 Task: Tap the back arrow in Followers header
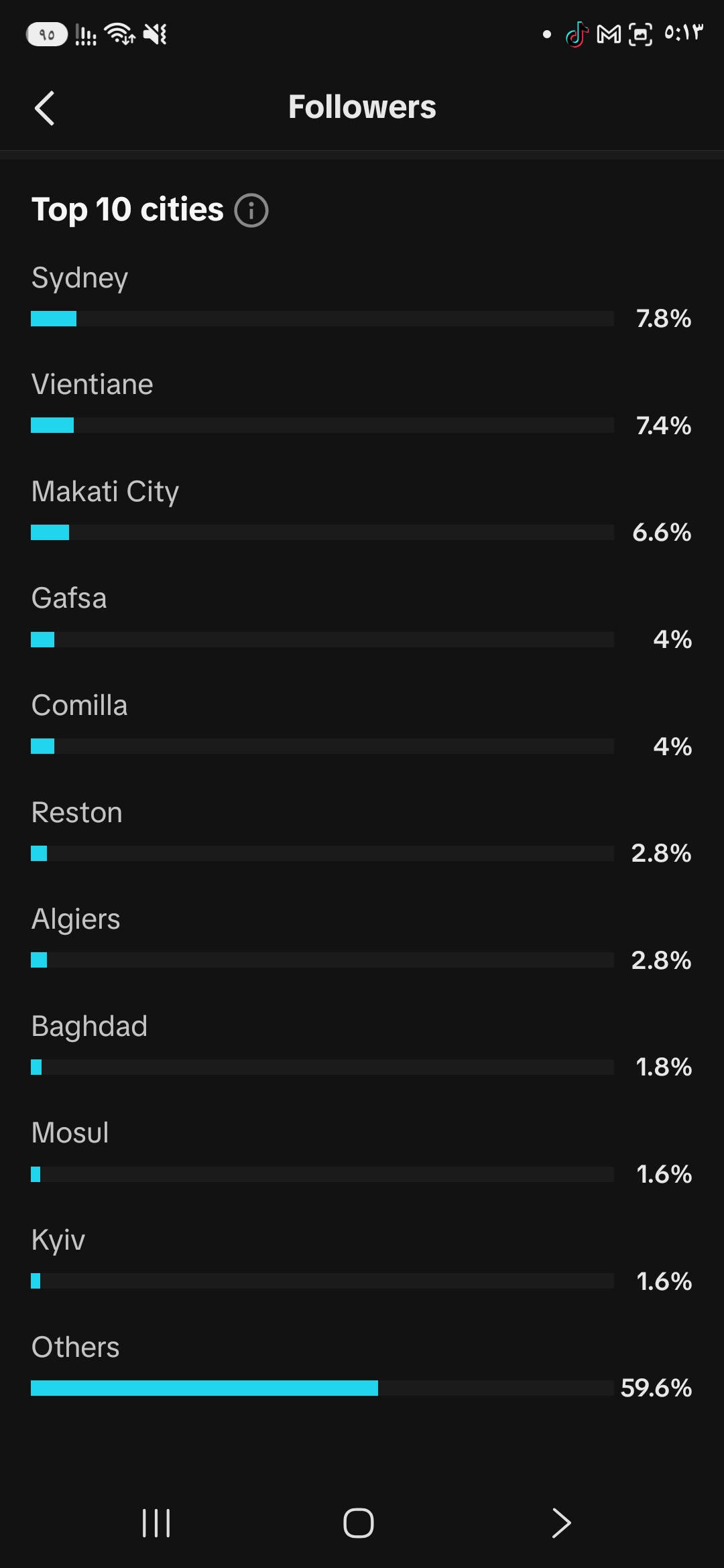[44, 108]
